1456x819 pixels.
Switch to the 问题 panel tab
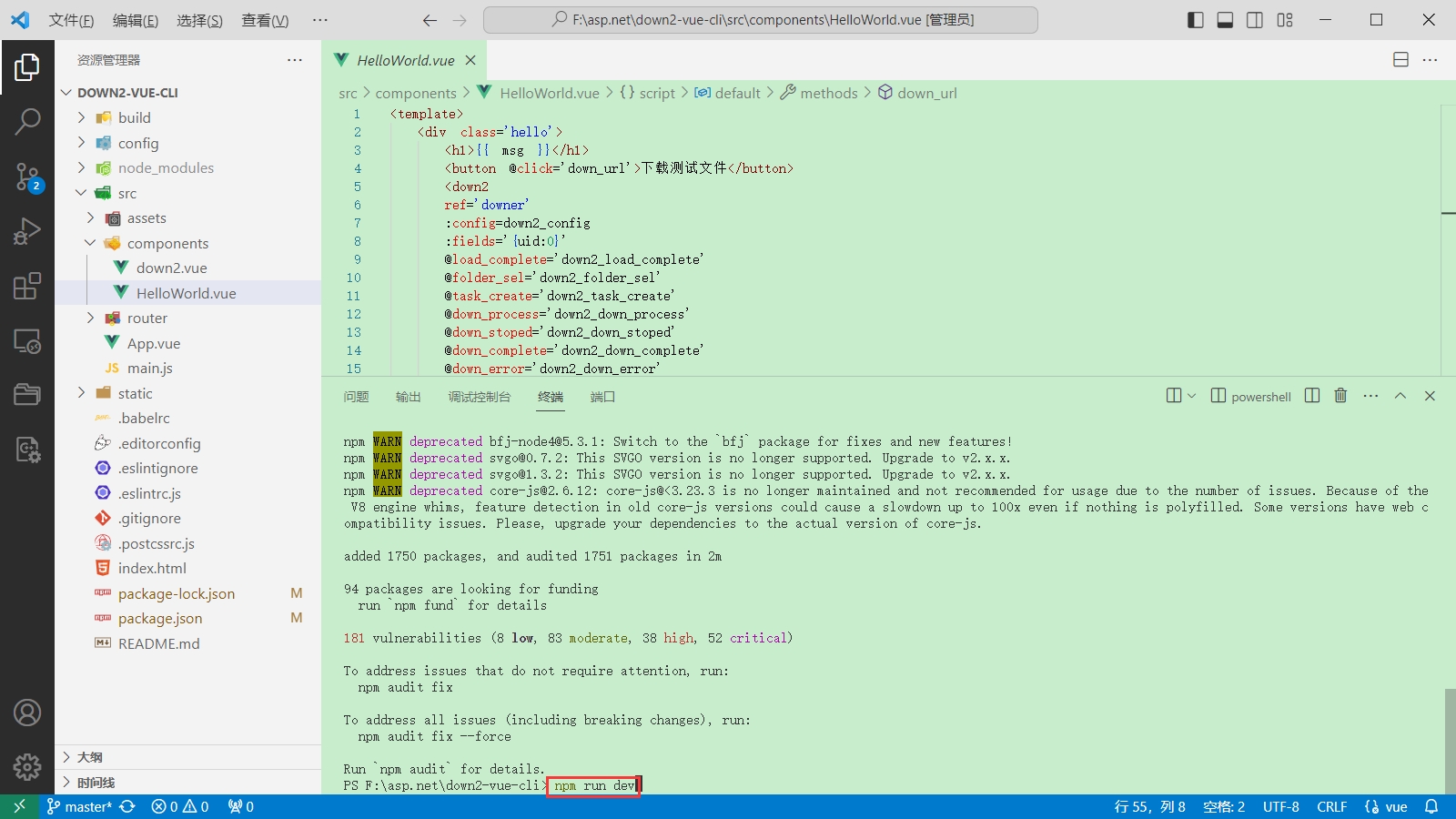point(356,397)
